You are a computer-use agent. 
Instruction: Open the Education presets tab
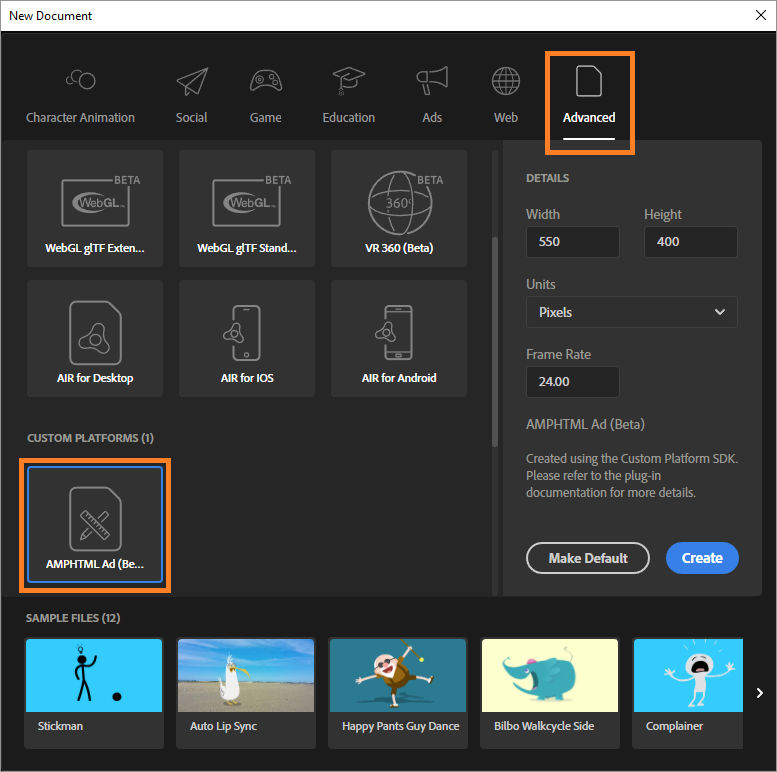click(349, 97)
